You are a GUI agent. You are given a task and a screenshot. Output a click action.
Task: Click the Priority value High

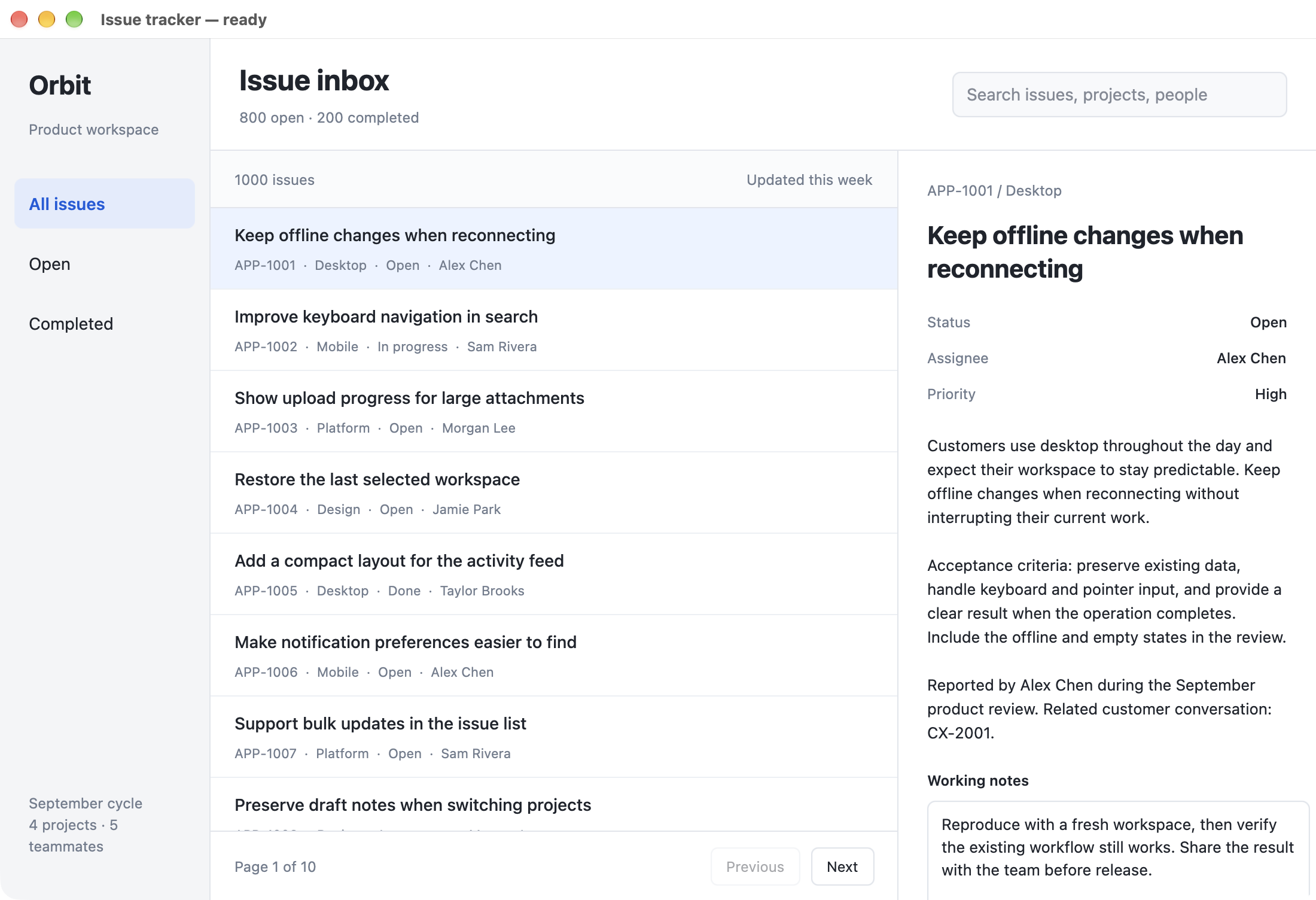[x=1271, y=394]
